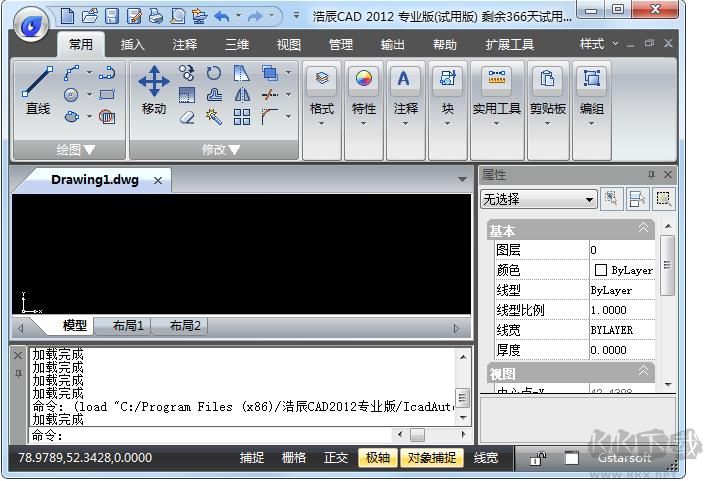The image size is (704, 481).
Task: Toggle 对象捕捉 object snap mode
Action: (x=431, y=458)
